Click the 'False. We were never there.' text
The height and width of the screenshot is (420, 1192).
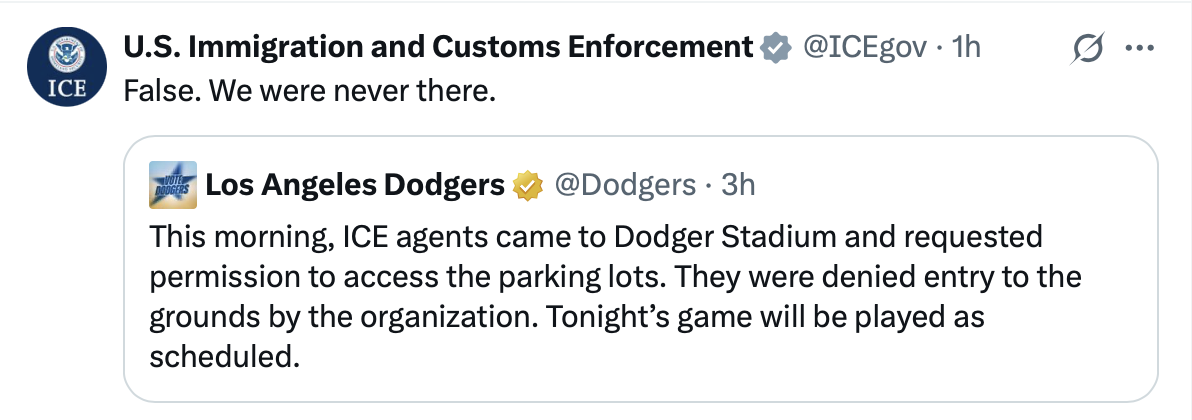[x=309, y=92]
